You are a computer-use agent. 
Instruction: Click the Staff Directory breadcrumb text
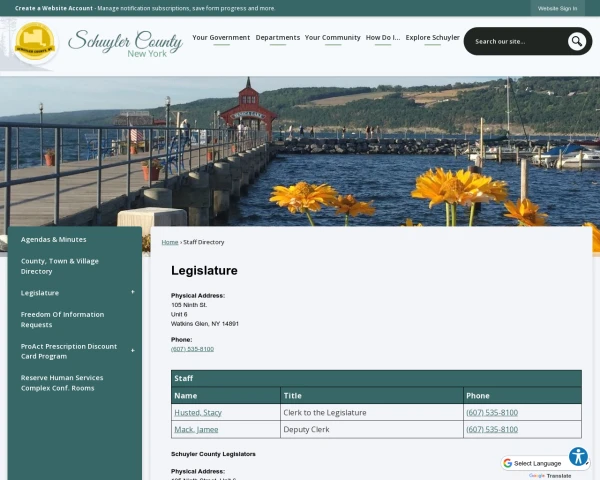[204, 242]
